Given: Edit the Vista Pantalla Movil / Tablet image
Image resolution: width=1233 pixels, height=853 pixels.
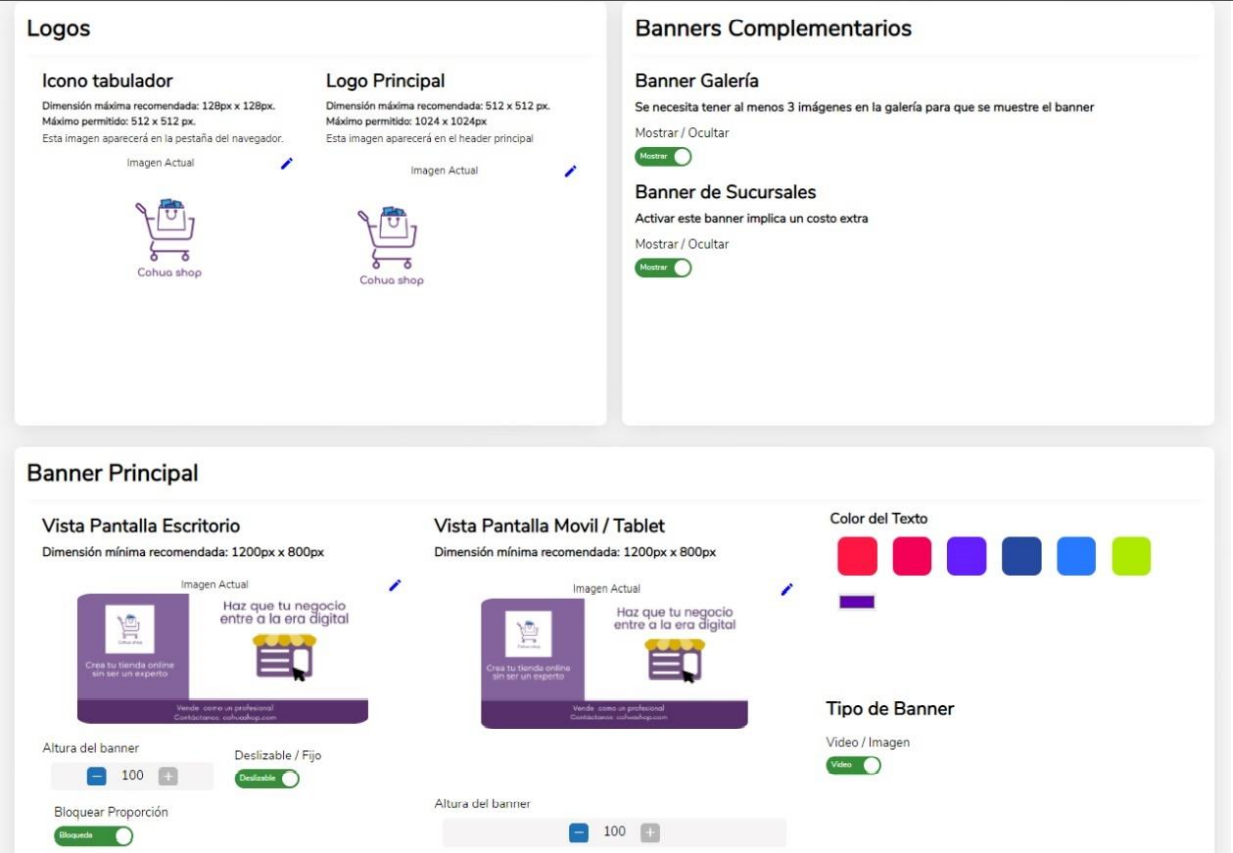Looking at the screenshot, I should (787, 590).
